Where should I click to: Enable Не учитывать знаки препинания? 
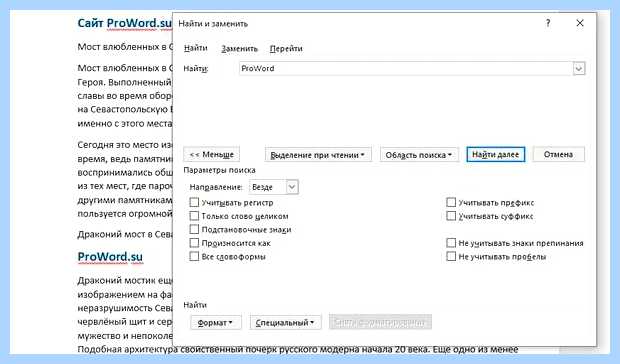coord(451,243)
